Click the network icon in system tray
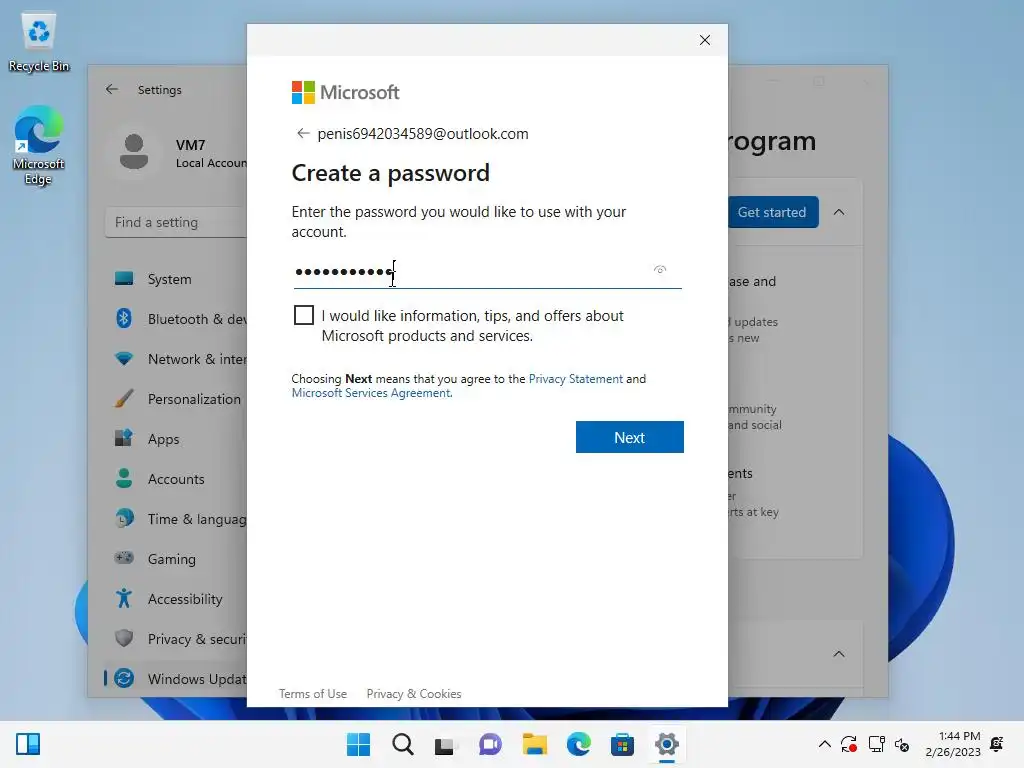The image size is (1024, 768). (x=876, y=744)
